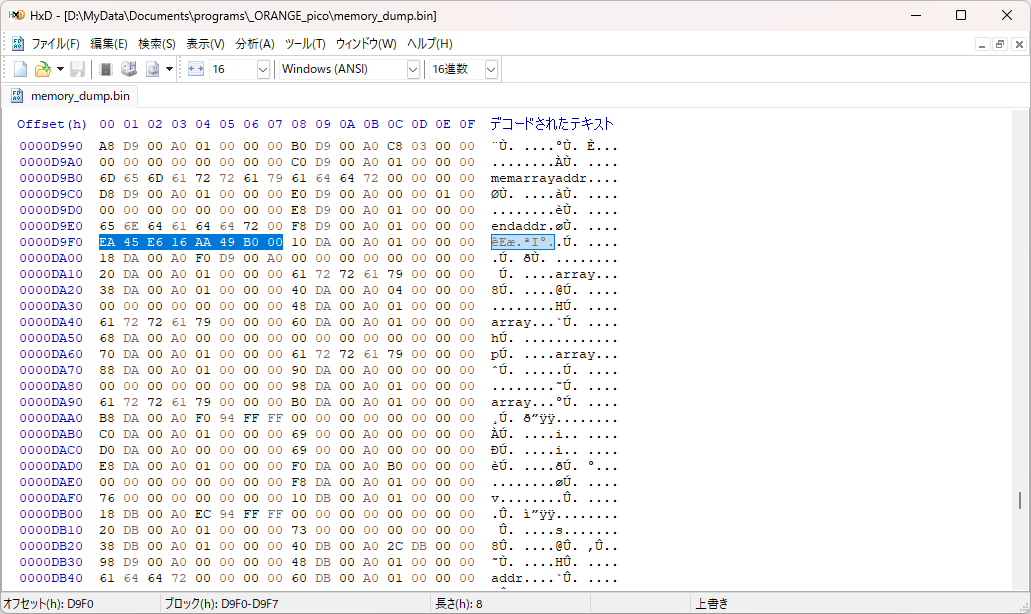Open disk icon in toolbar
The width and height of the screenshot is (1031, 614).
coord(129,69)
